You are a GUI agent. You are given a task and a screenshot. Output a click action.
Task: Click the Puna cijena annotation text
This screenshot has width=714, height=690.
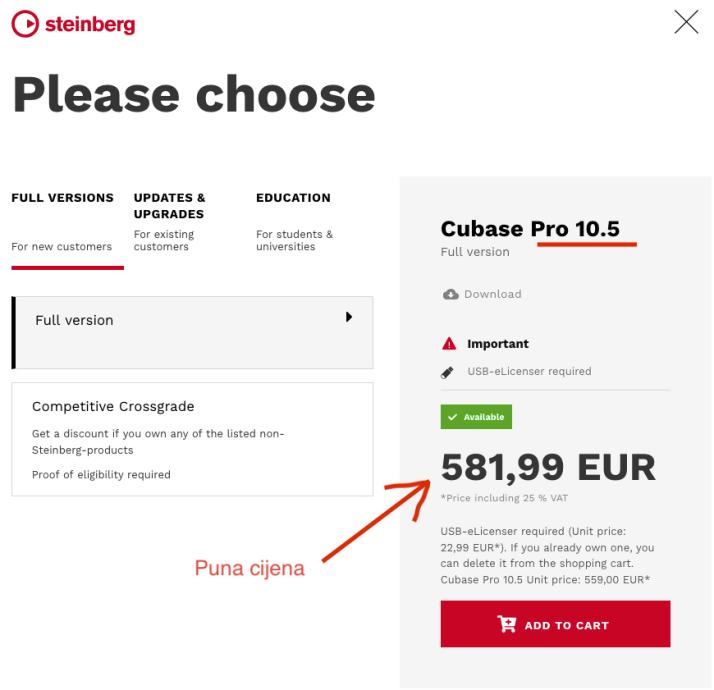(x=249, y=569)
